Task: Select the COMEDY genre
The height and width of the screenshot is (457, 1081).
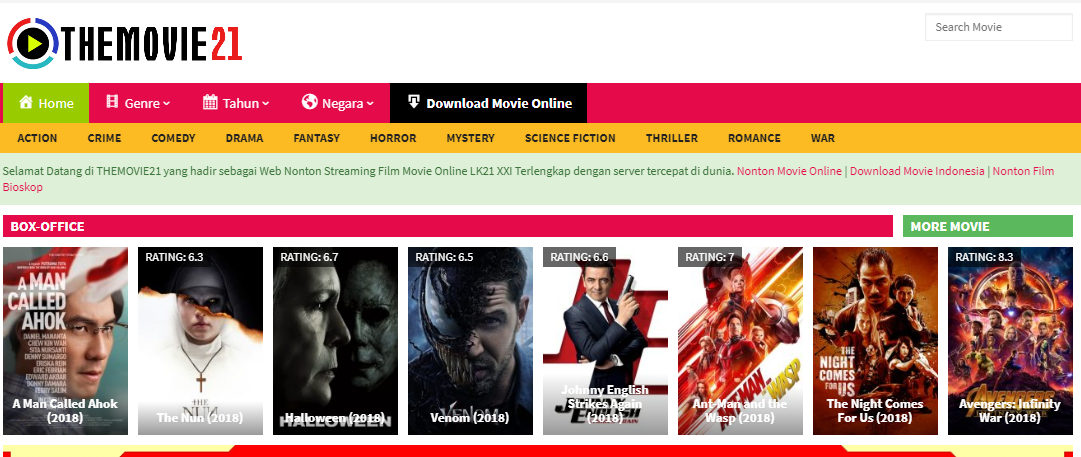Action: pos(173,138)
